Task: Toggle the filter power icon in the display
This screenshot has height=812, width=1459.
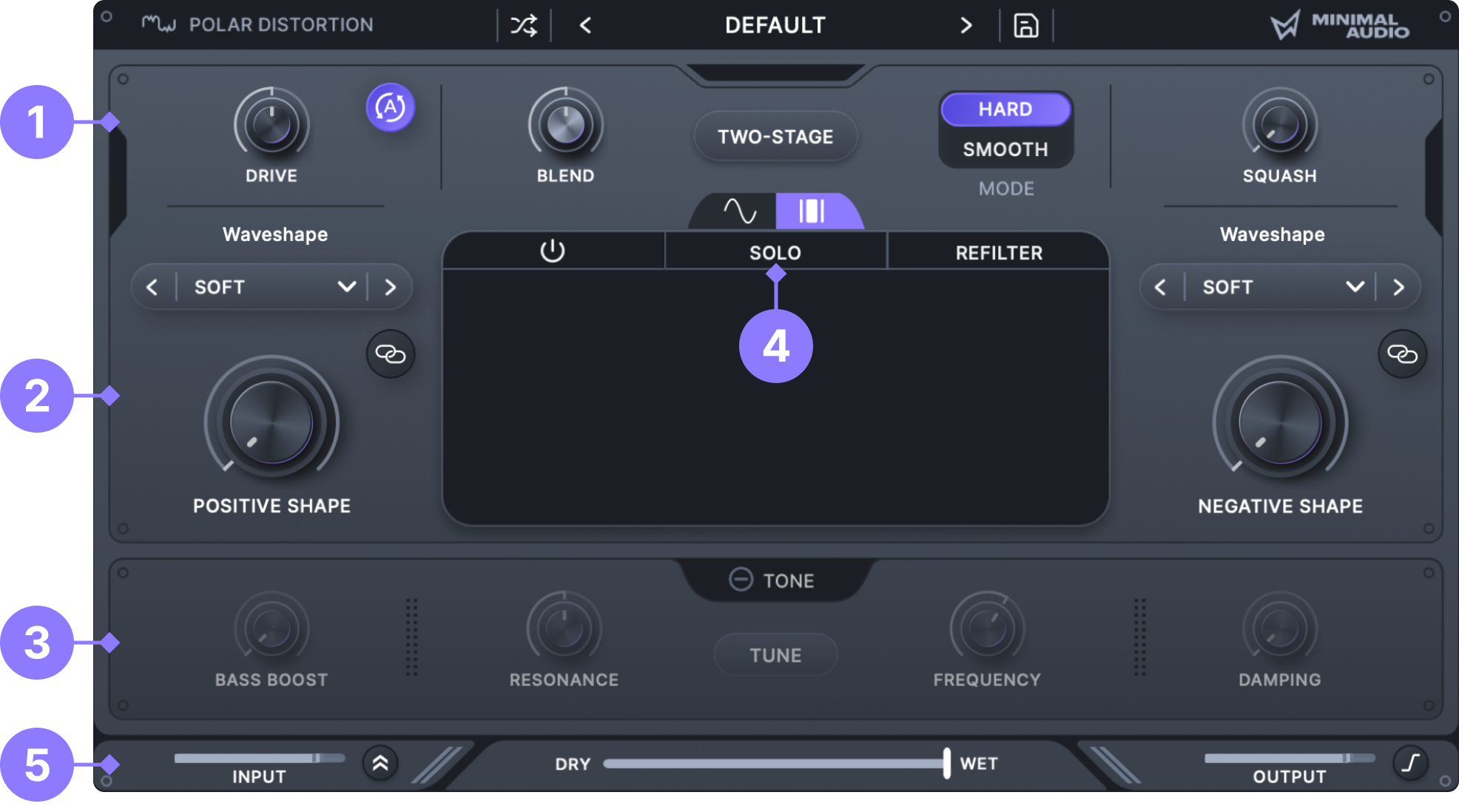Action: [552, 251]
